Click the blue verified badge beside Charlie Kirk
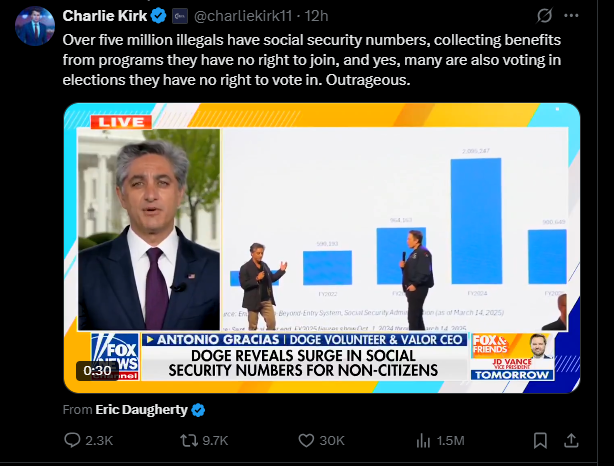This screenshot has width=614, height=466. (158, 16)
